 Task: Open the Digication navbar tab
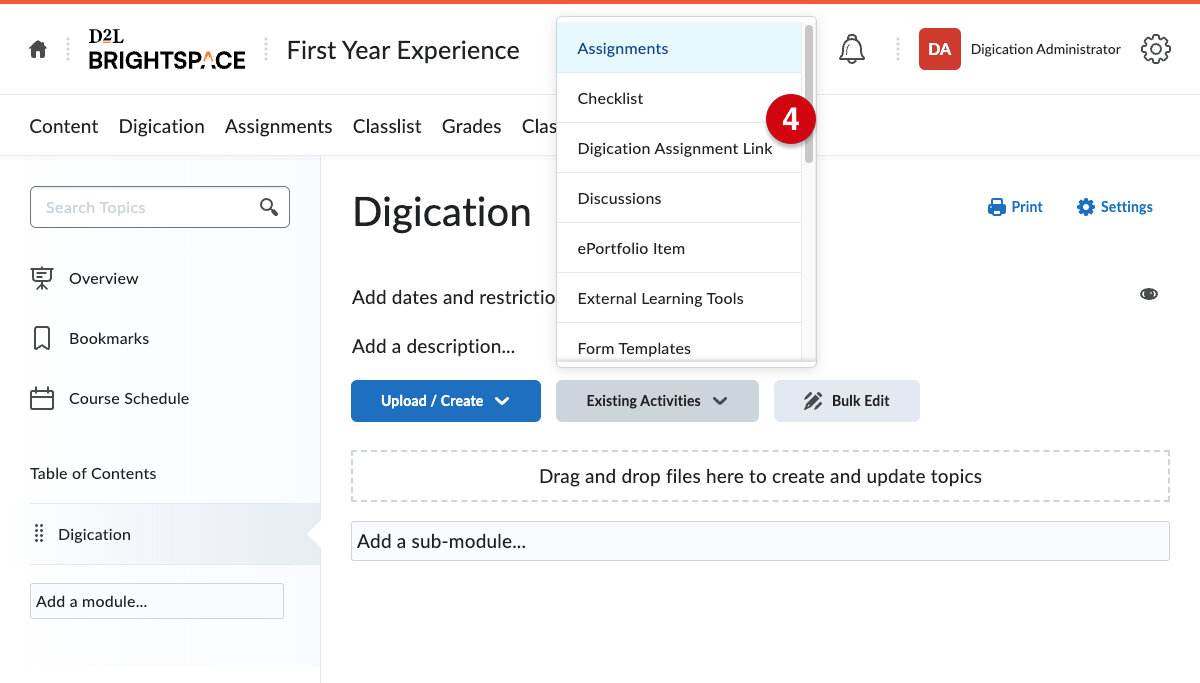click(x=162, y=126)
